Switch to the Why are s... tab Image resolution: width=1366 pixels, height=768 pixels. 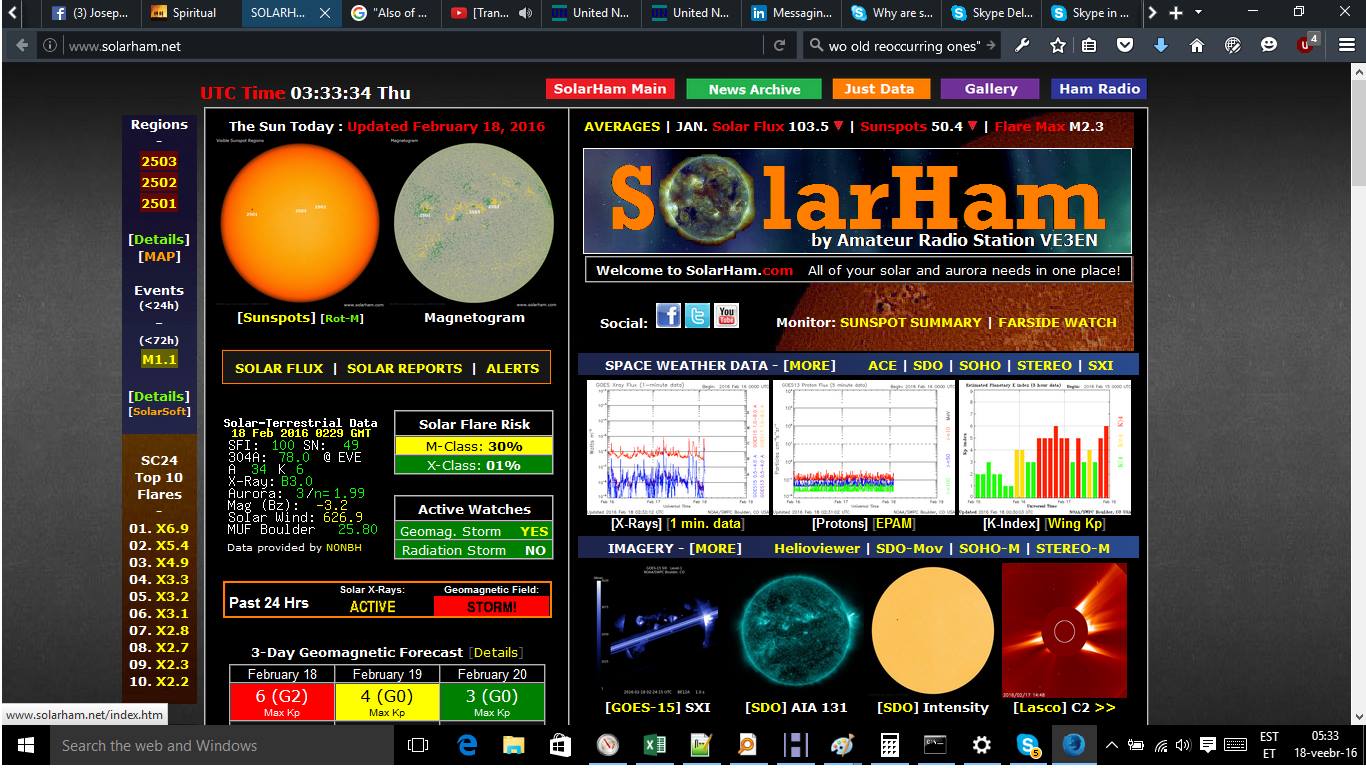(891, 13)
